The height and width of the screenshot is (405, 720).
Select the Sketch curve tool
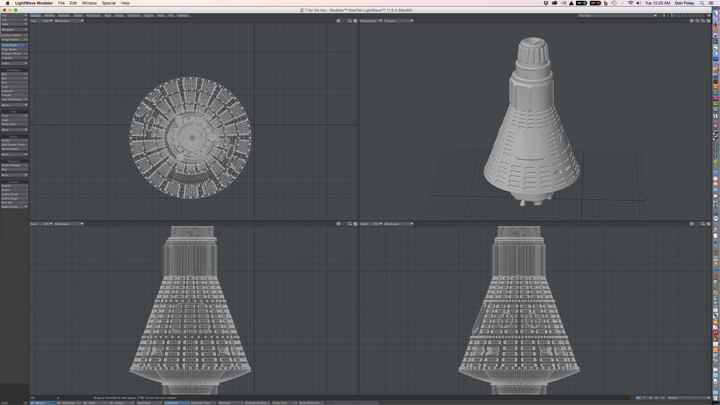point(14,186)
